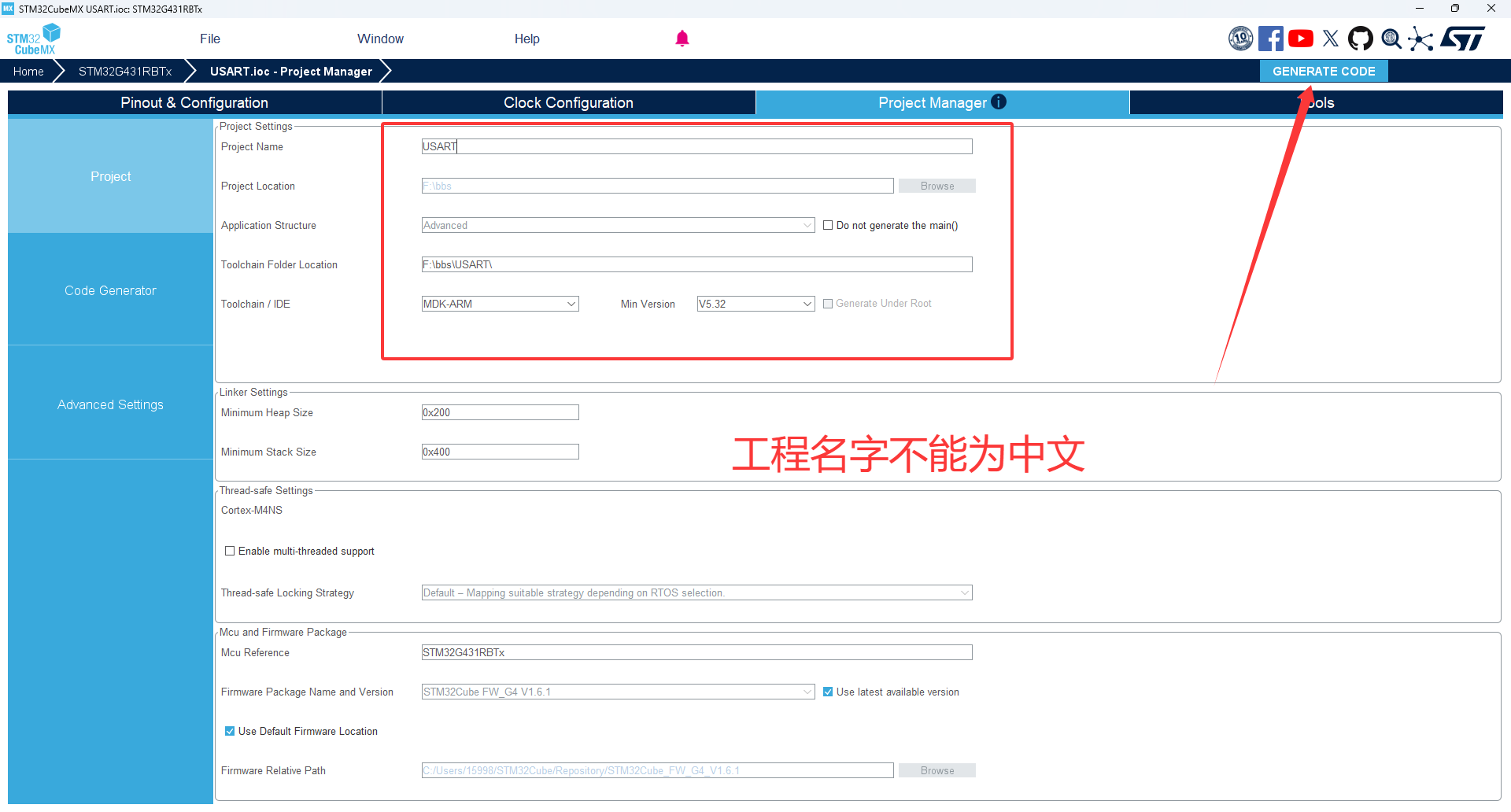The width and height of the screenshot is (1511, 812).
Task: Open the Thread-safe Locking Strategy dropdown
Action: point(696,592)
